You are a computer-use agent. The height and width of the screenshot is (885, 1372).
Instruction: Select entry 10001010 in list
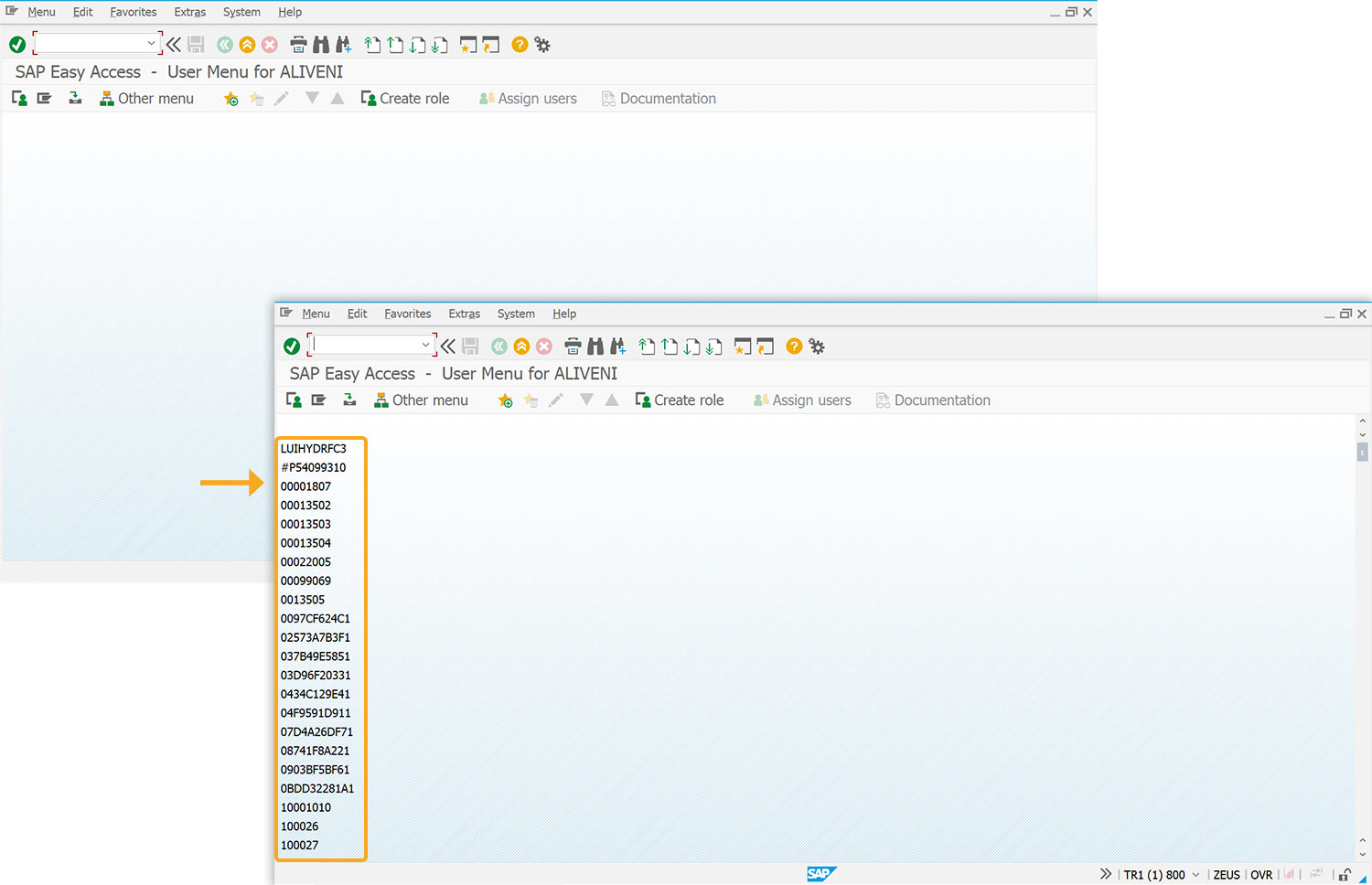pyautogui.click(x=306, y=807)
